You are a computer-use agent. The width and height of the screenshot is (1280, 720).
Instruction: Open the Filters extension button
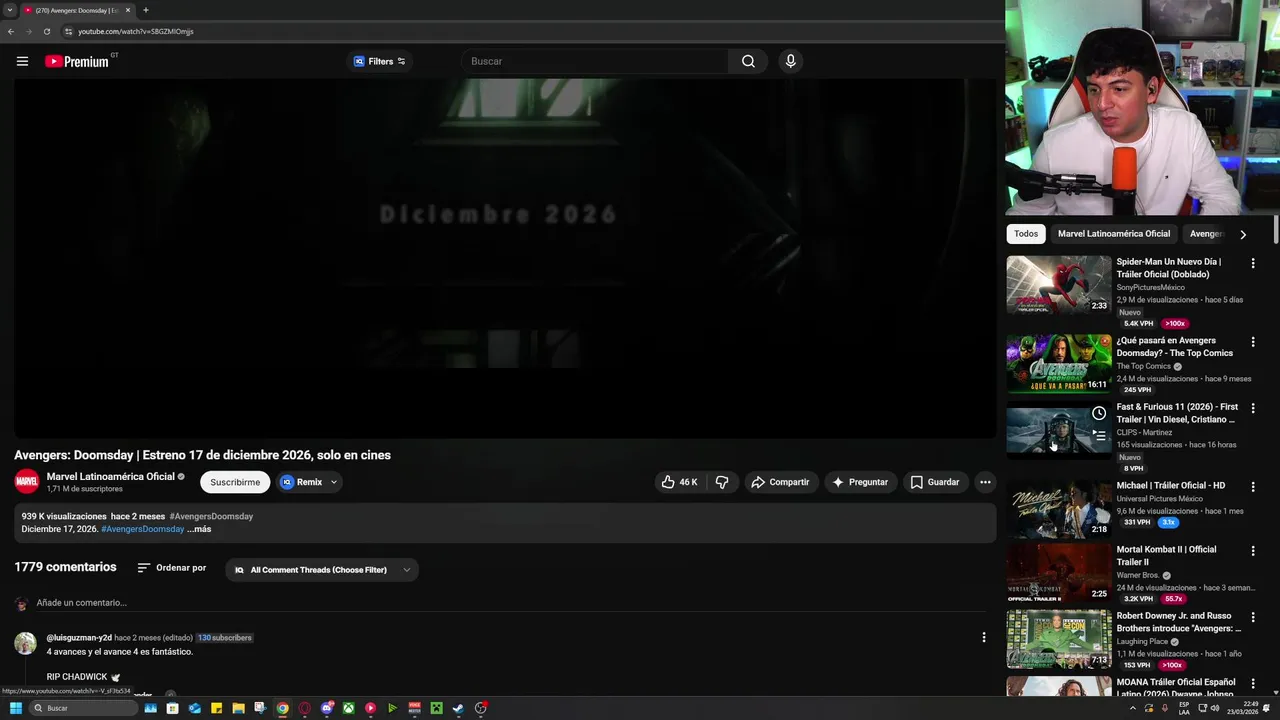[379, 61]
